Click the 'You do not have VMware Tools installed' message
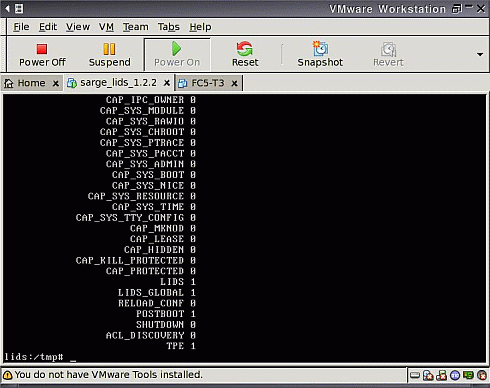The width and height of the screenshot is (490, 388). pos(109,375)
